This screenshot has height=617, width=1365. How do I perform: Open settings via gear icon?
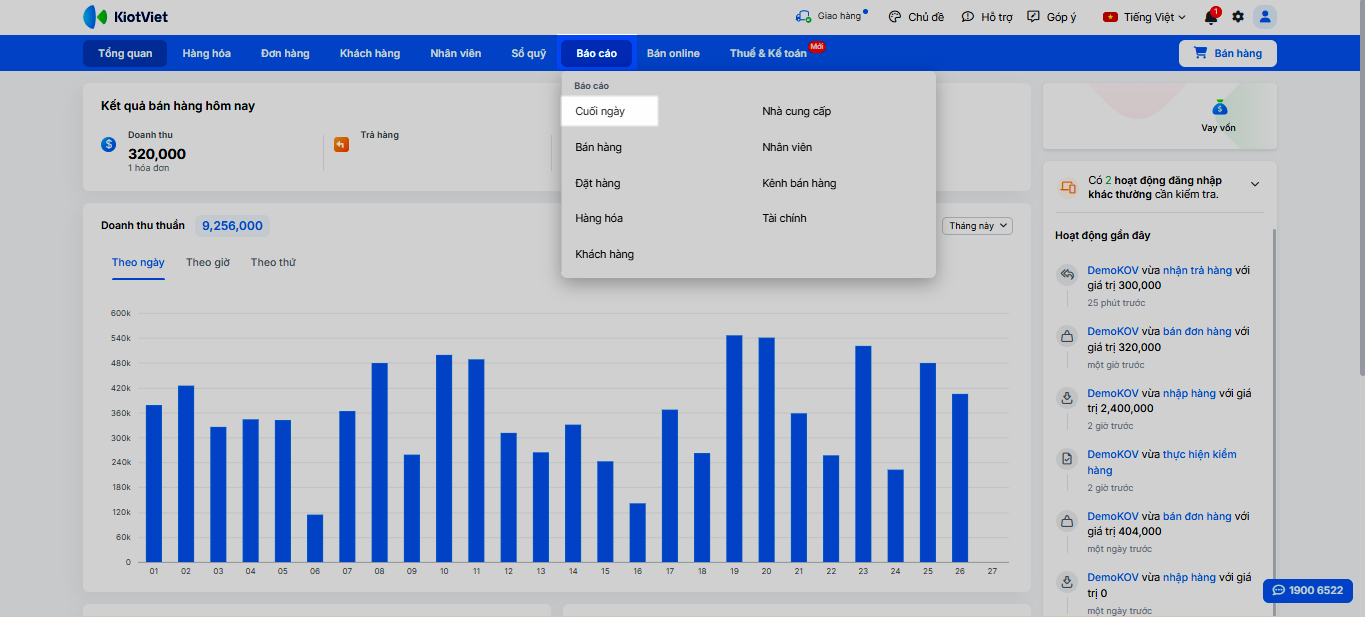click(x=1238, y=17)
